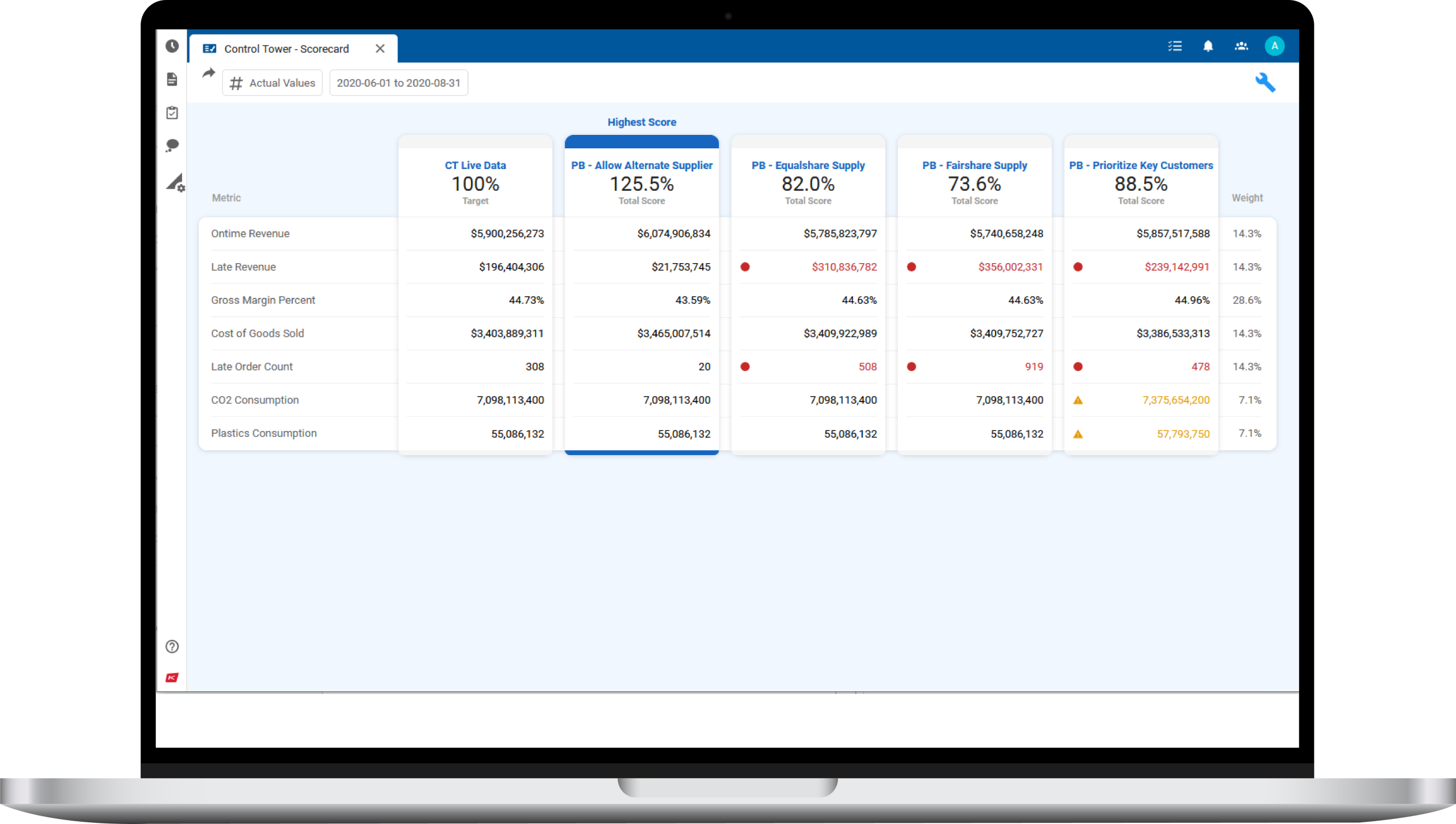This screenshot has height=824, width=1456.
Task: Open the chat bubble sidebar icon
Action: [172, 146]
